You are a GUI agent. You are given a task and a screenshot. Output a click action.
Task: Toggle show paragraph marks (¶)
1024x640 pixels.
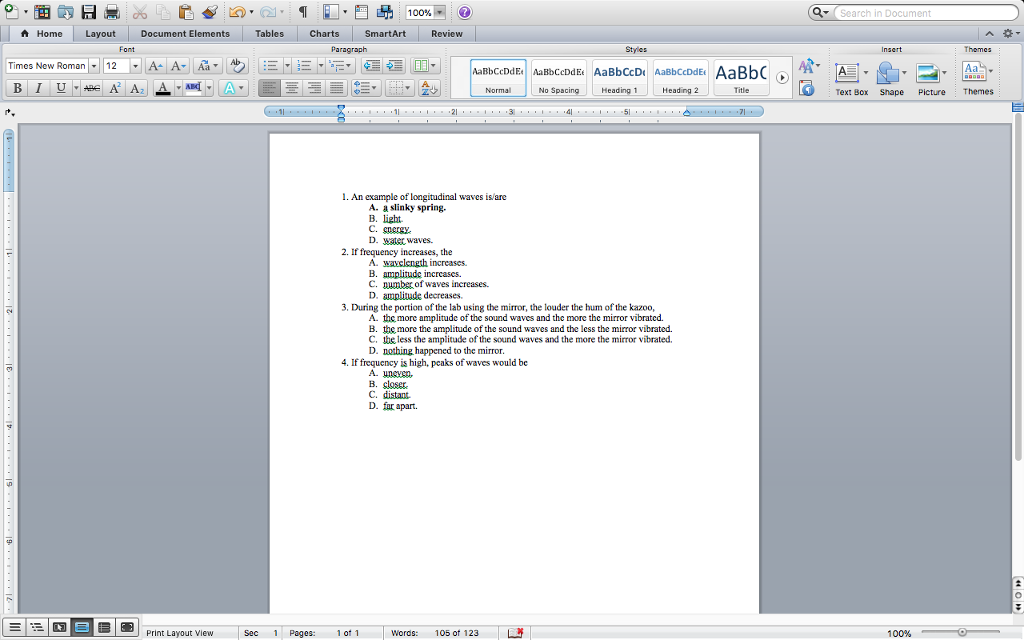(x=302, y=13)
